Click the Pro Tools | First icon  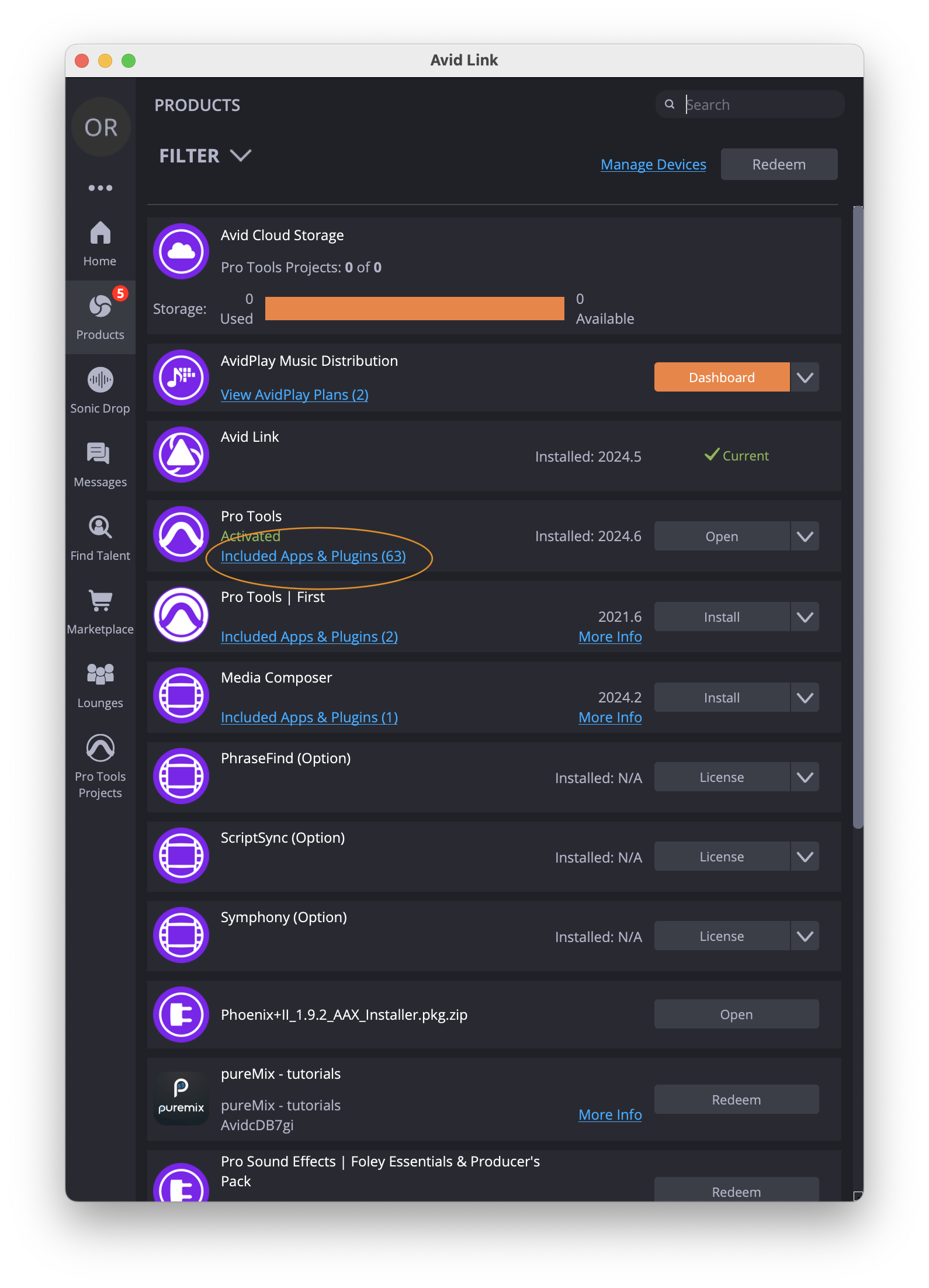(181, 615)
